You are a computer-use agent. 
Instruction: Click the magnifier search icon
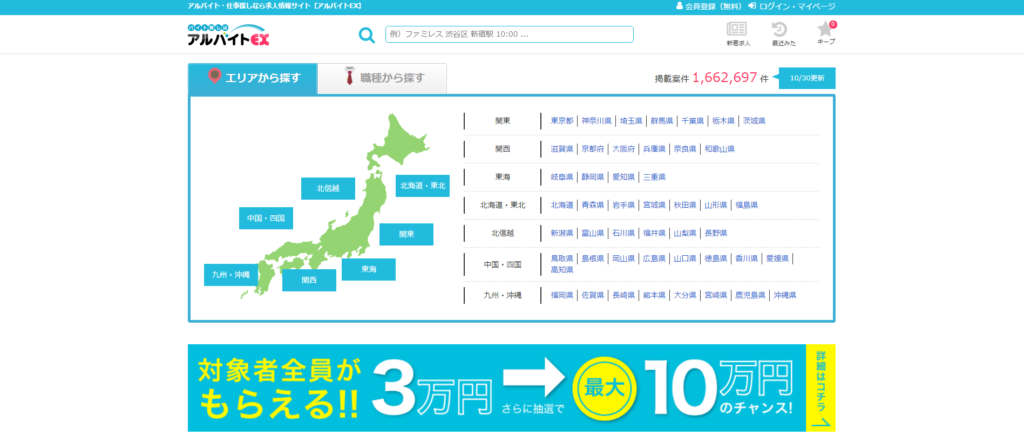tap(367, 35)
